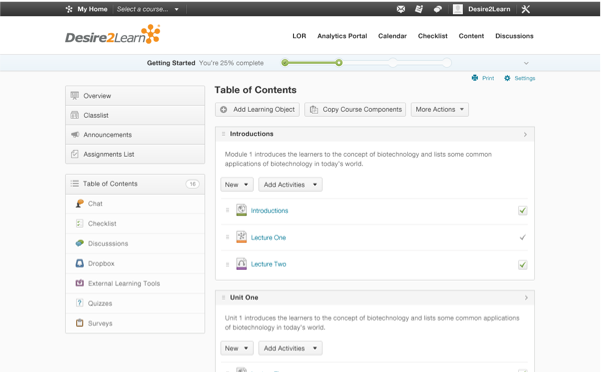Open the Discussions navigation item
This screenshot has width=602, height=372.
[x=514, y=36]
